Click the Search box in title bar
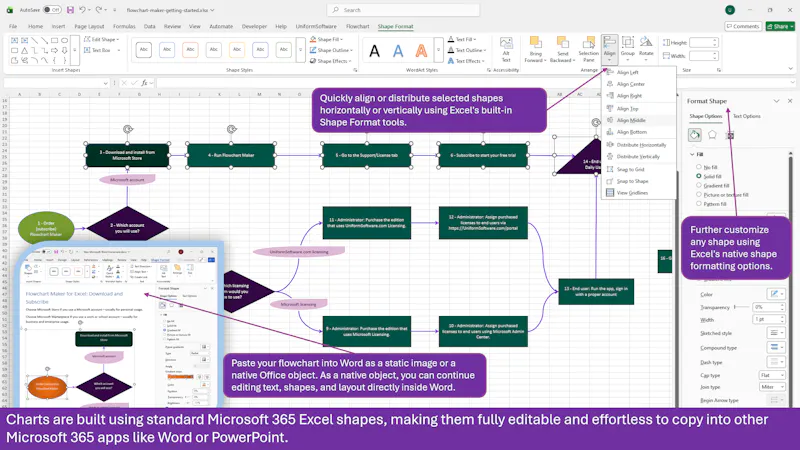The width and height of the screenshot is (800, 450). (x=403, y=10)
